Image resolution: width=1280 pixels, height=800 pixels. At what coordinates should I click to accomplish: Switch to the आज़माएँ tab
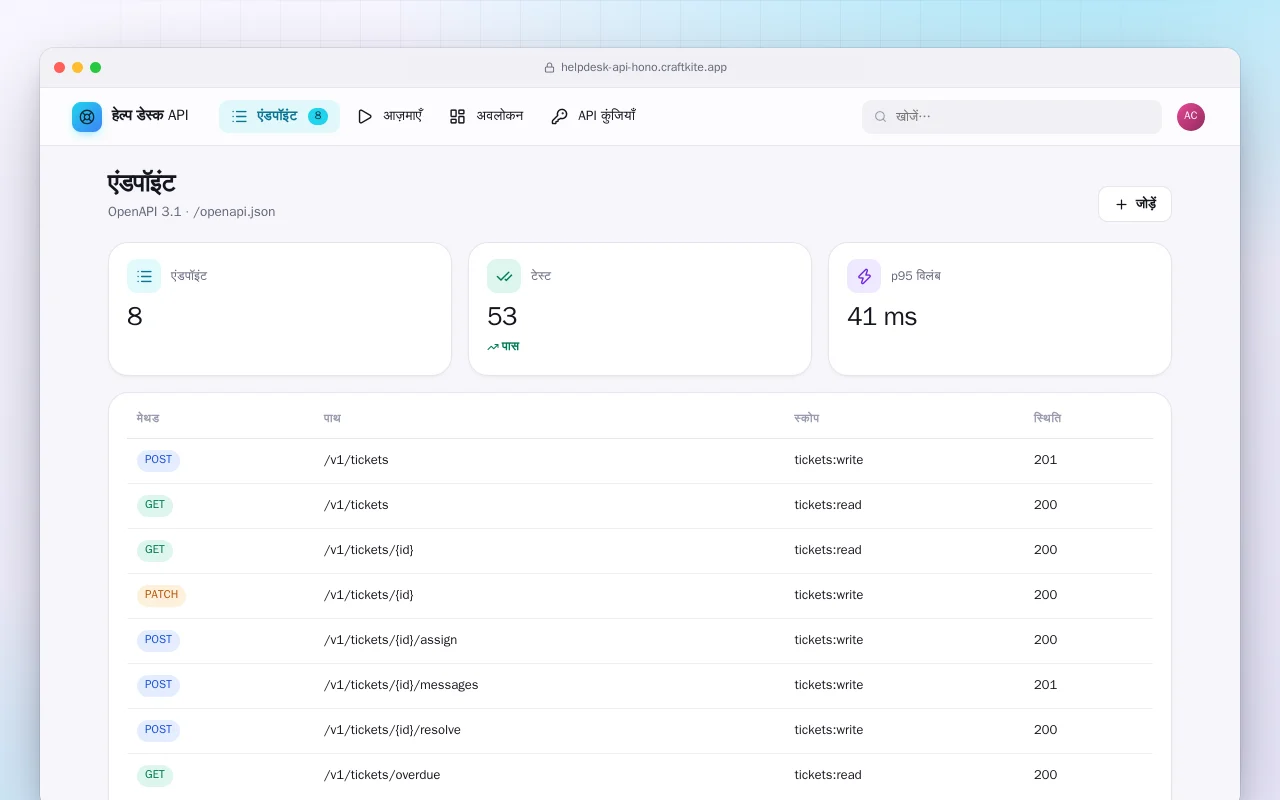[x=390, y=117]
